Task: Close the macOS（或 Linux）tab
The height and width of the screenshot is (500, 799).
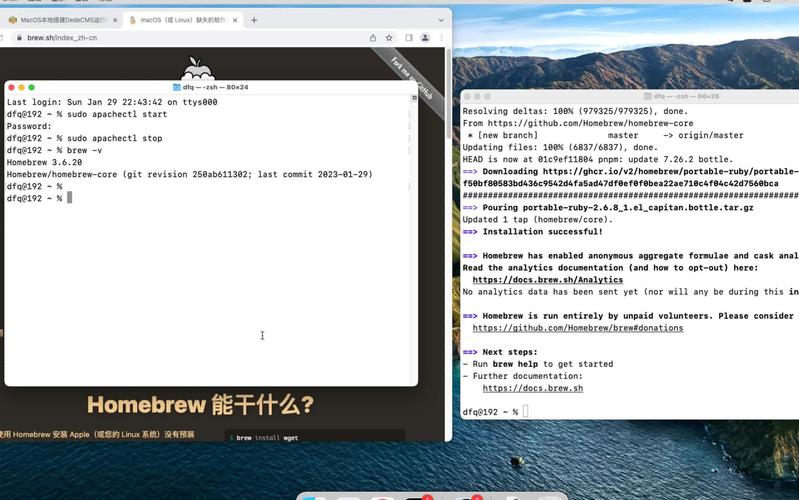Action: pyautogui.click(x=235, y=20)
